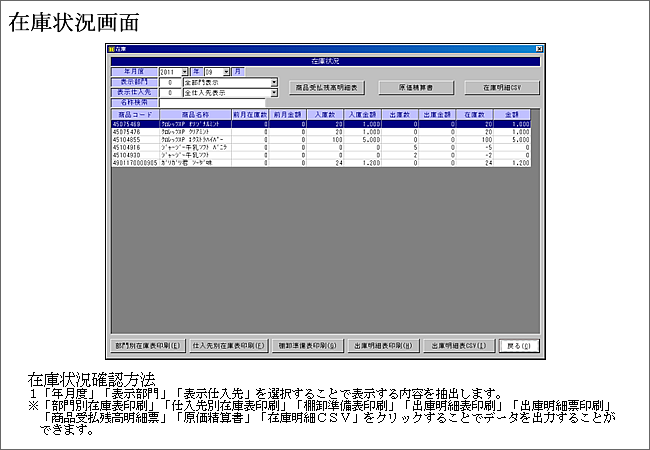This screenshot has width=650, height=450.
Task: Click the 在庫数 column header
Action: [x=475, y=115]
